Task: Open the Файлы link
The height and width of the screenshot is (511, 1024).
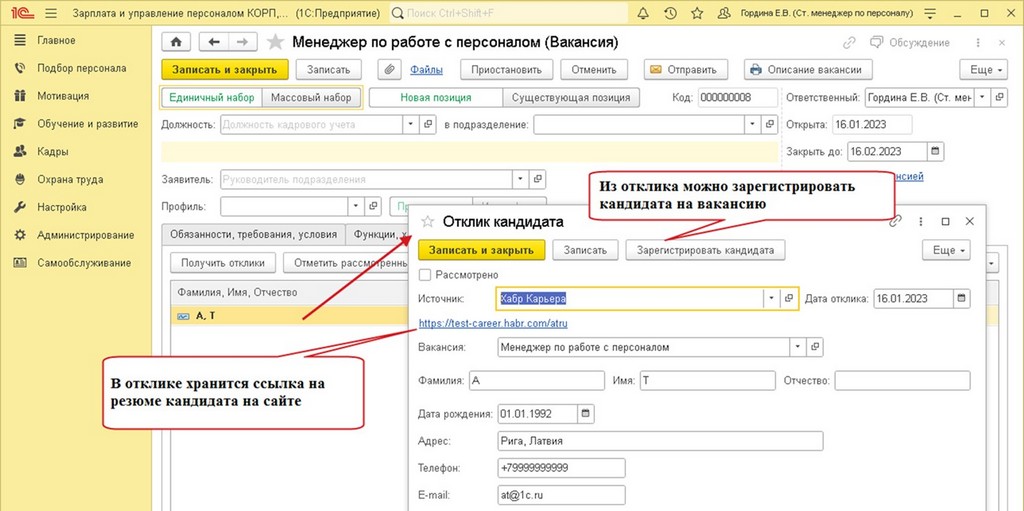Action: point(426,70)
